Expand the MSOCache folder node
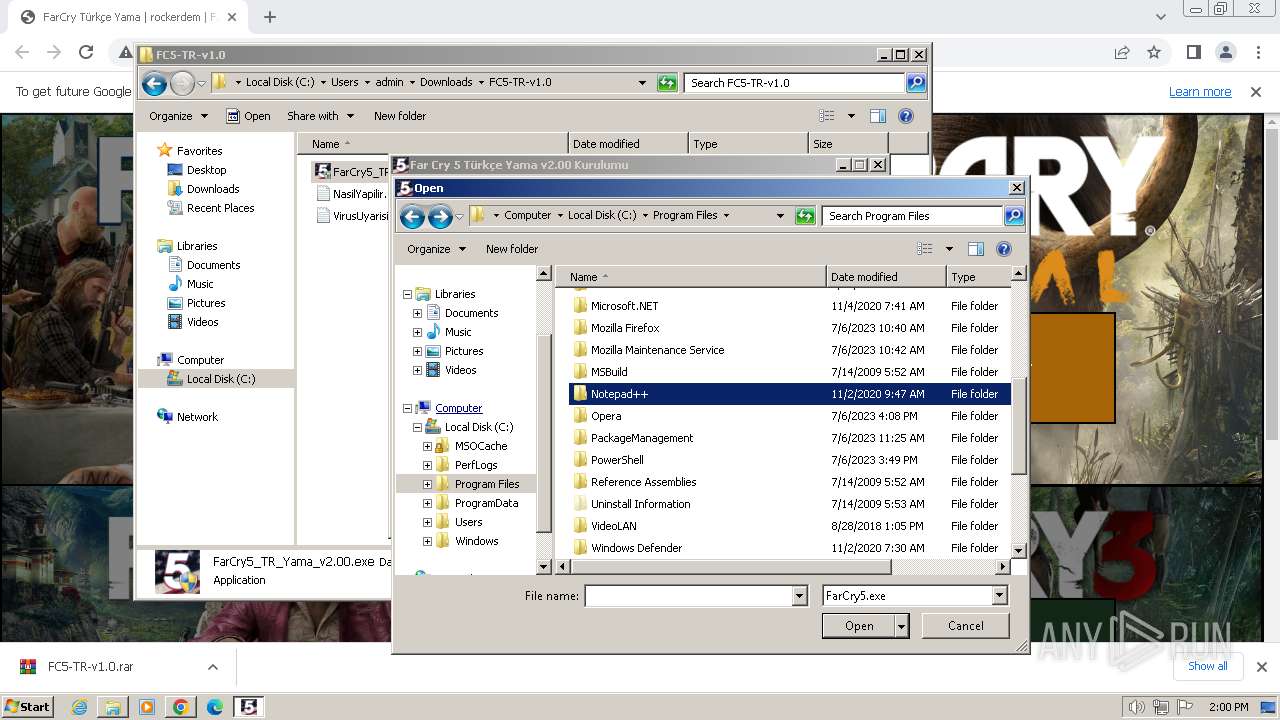The image size is (1280, 720). (427, 446)
